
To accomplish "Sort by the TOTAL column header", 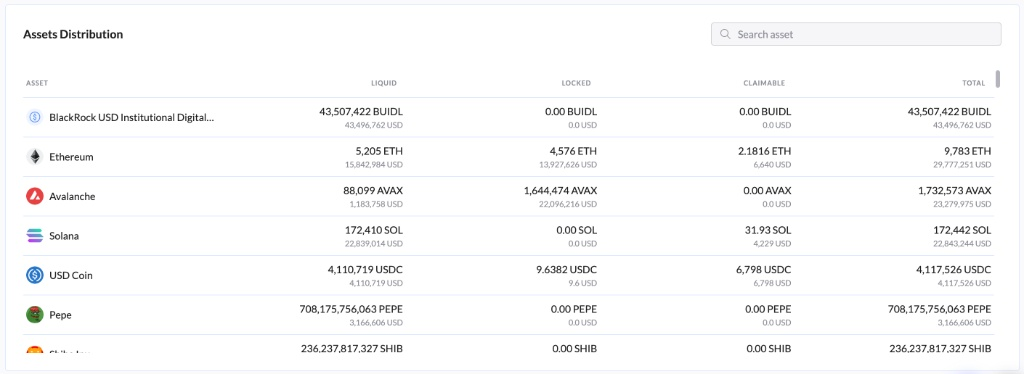I will coord(974,84).
